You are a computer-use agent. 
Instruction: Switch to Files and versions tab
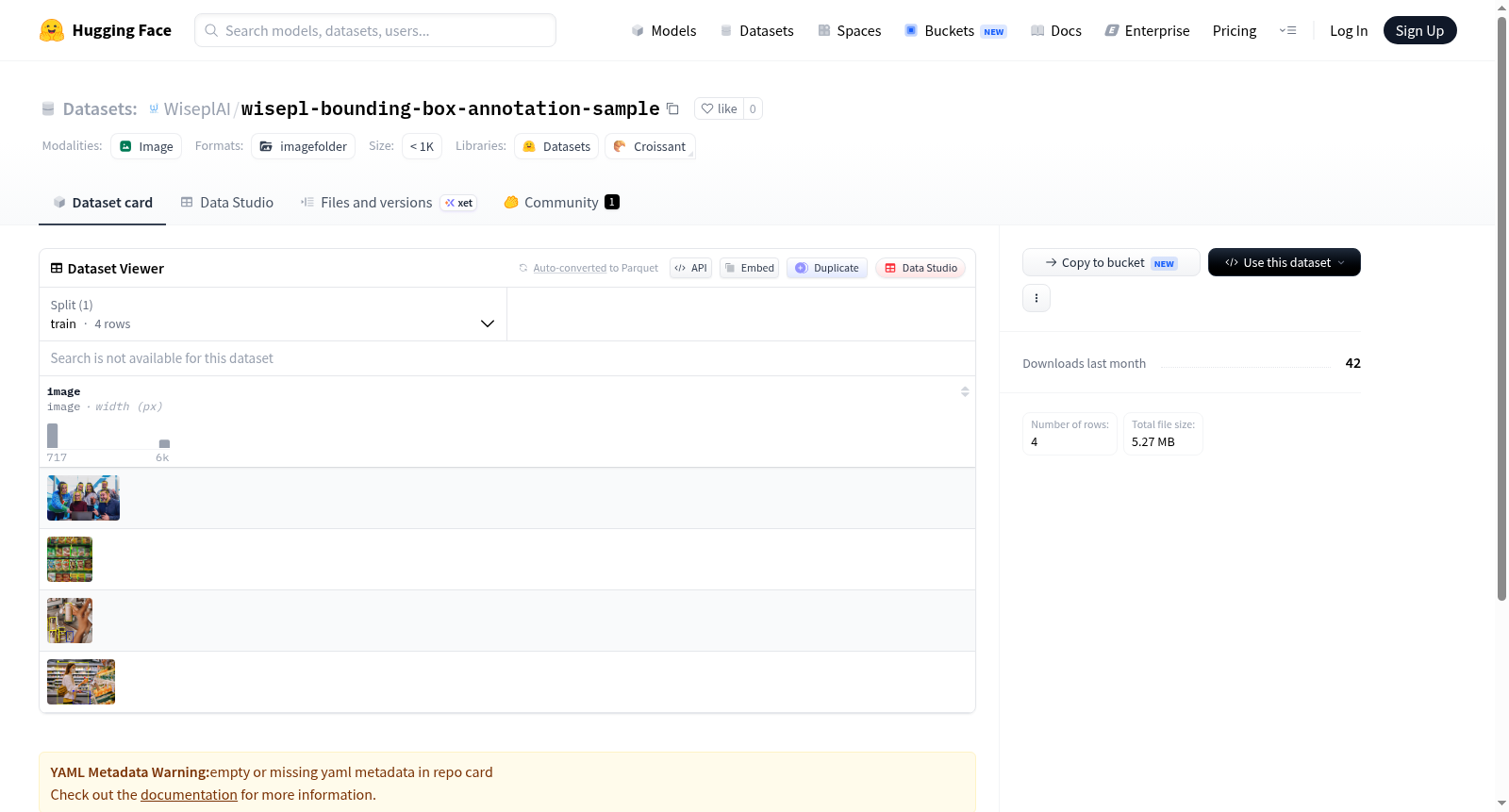(x=388, y=202)
